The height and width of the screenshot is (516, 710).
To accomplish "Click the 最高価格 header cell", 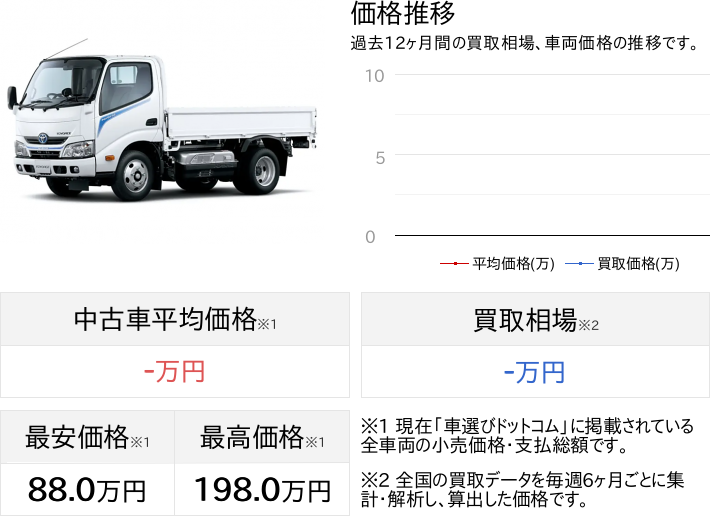I will [262, 437].
